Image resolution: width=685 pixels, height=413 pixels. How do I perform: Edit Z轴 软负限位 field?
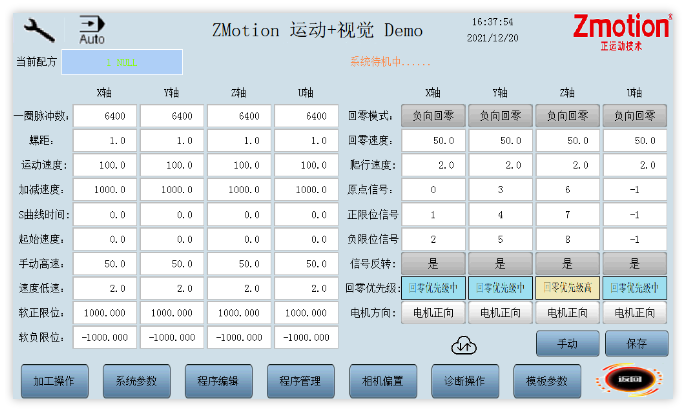coord(239,337)
